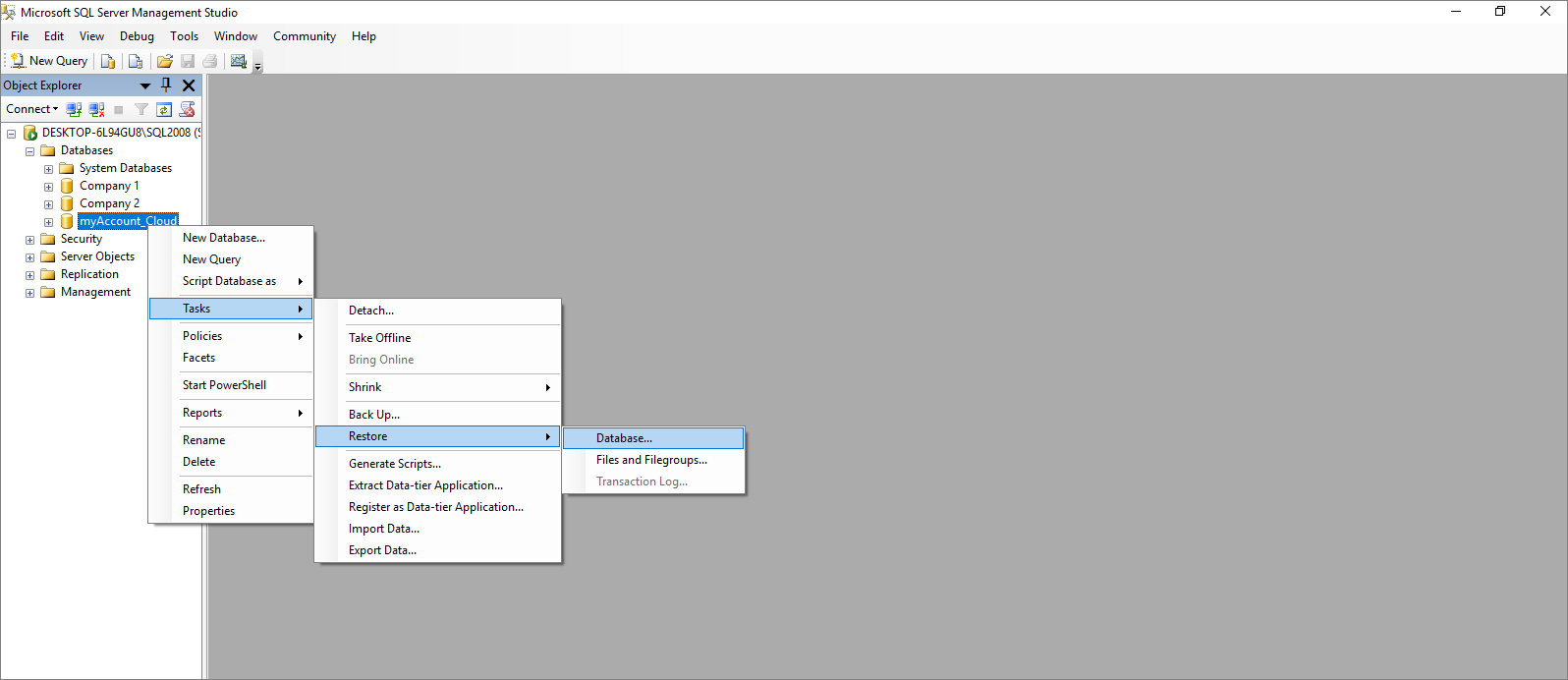Click the Save floppy disk toolbar icon
This screenshot has width=1568, height=680.
pyautogui.click(x=188, y=61)
